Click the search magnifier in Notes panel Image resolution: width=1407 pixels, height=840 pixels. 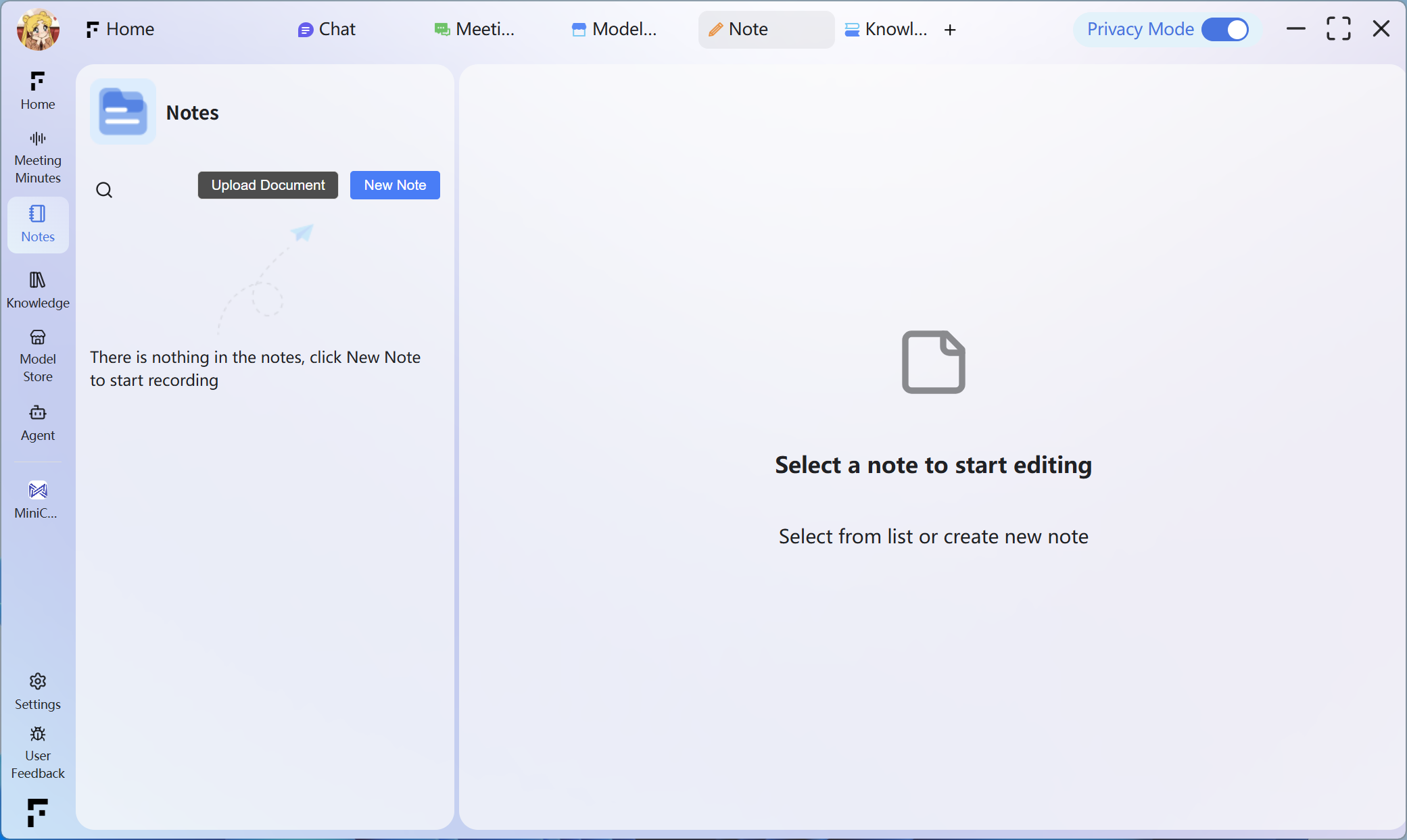click(x=104, y=190)
